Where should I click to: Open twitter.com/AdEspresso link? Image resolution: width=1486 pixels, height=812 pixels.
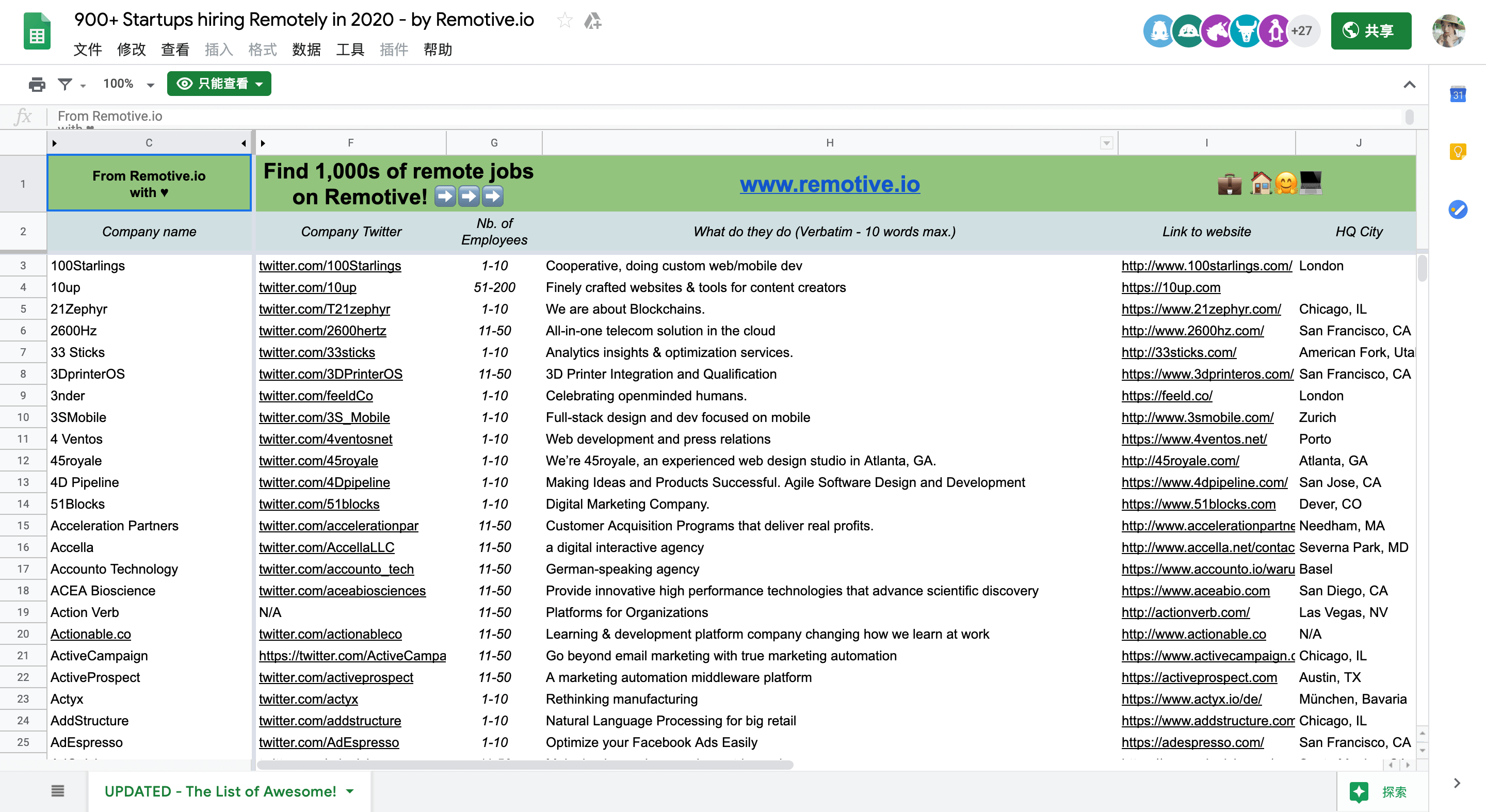coord(329,742)
